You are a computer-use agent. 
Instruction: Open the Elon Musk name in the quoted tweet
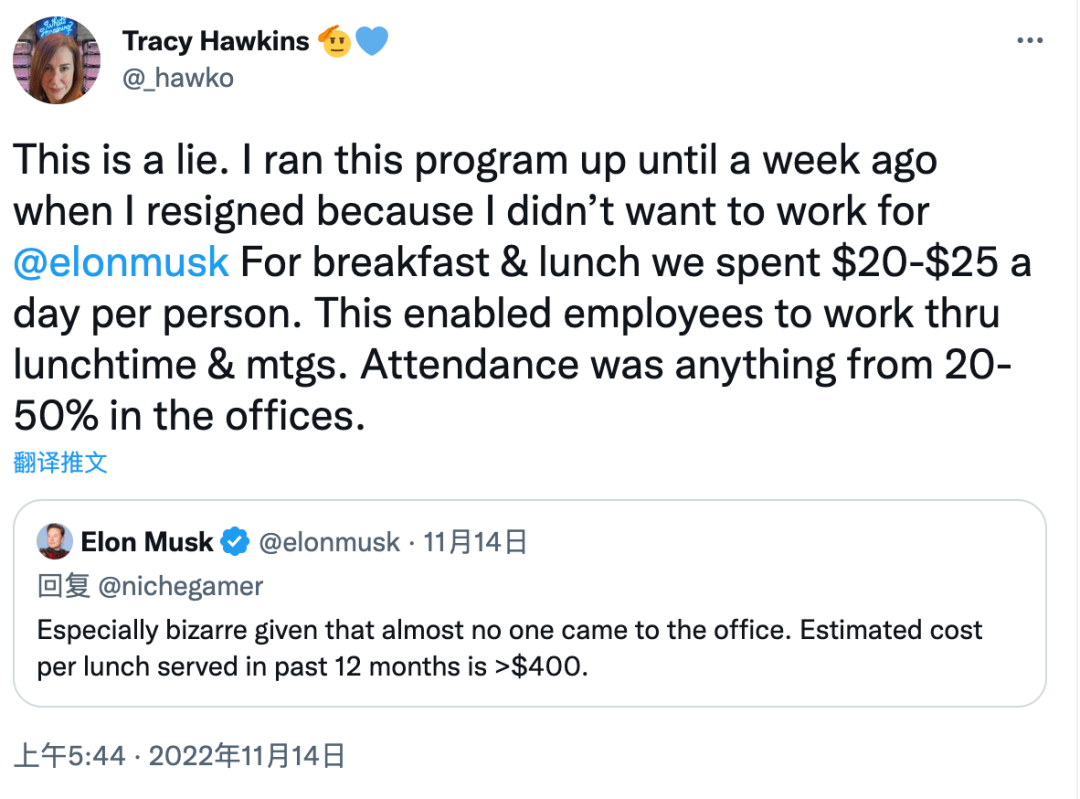coord(146,542)
